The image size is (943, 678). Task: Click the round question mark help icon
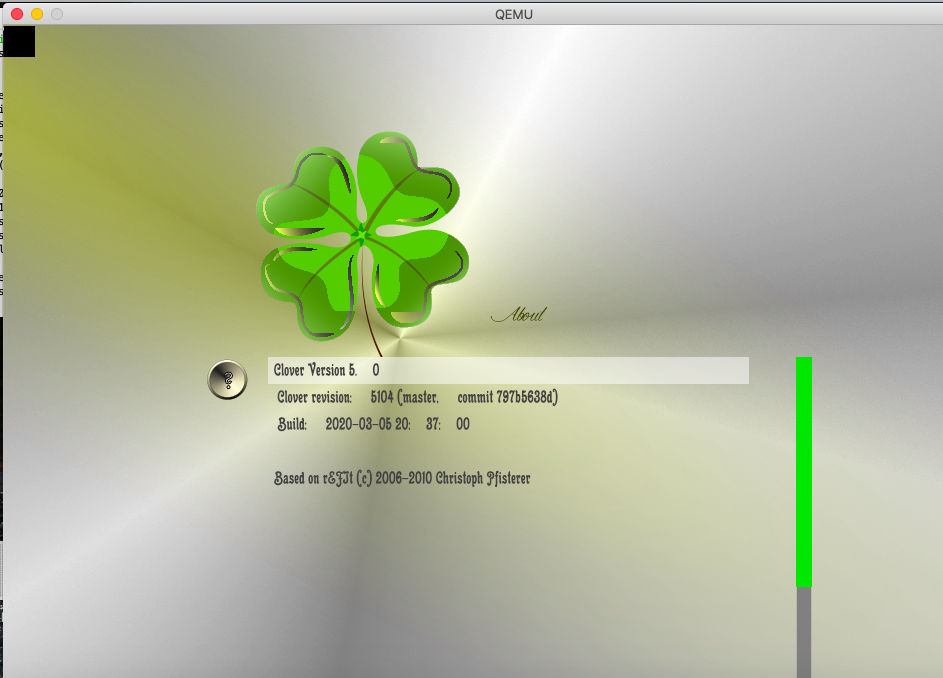[x=227, y=380]
